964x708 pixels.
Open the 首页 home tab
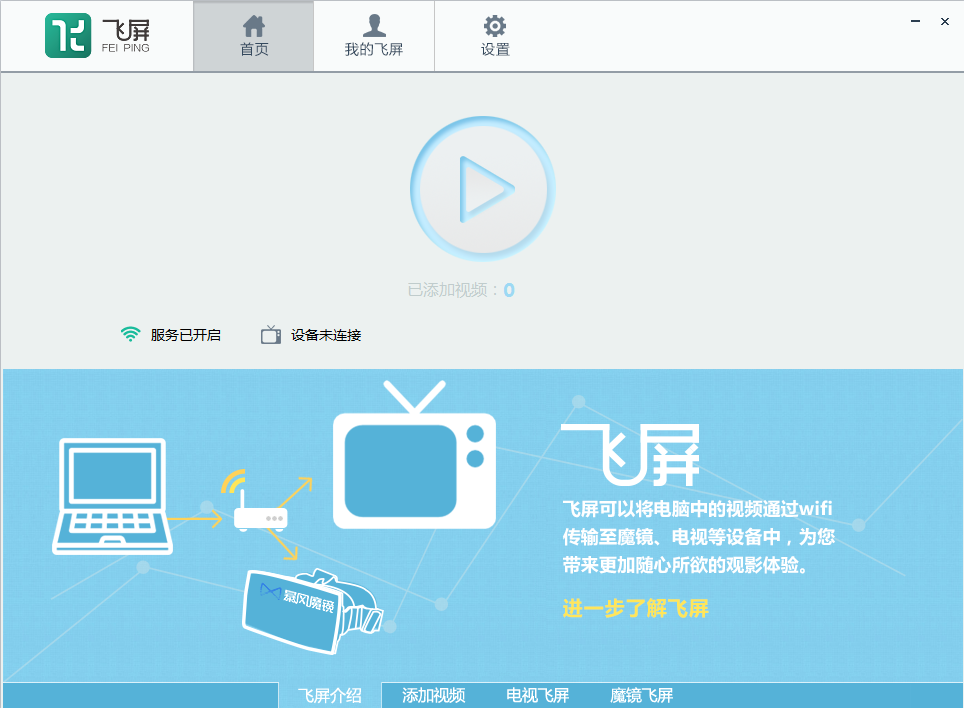254,36
